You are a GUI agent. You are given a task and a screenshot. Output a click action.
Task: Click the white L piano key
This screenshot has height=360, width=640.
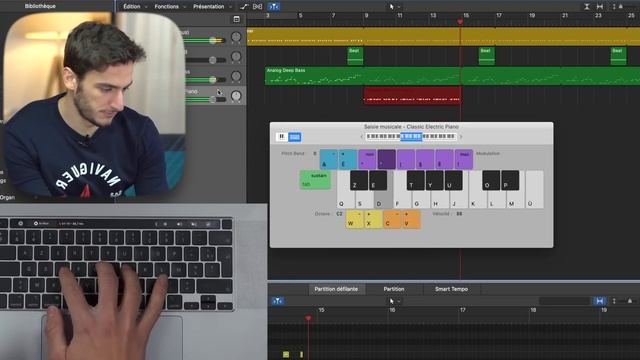[x=496, y=200]
